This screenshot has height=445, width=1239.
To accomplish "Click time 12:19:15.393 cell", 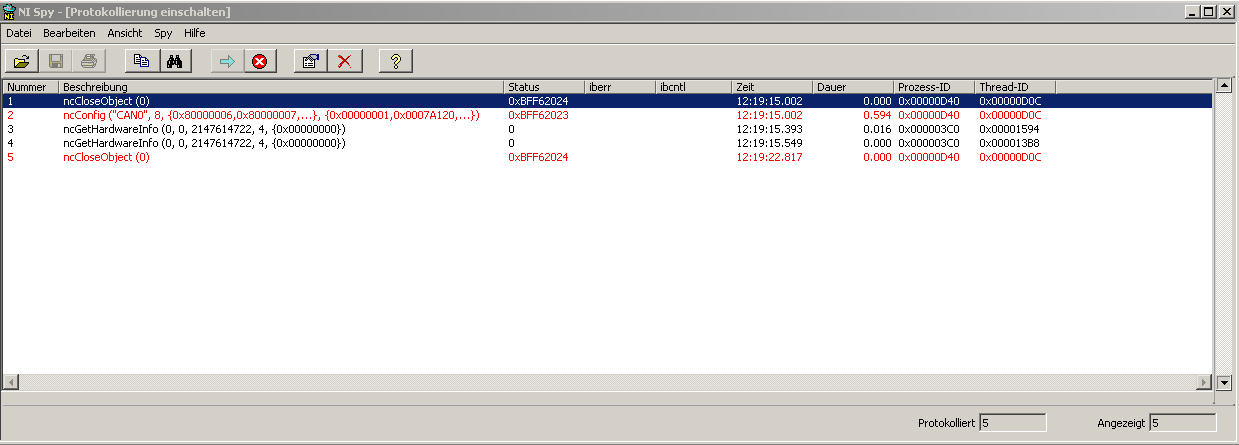I will 769,129.
